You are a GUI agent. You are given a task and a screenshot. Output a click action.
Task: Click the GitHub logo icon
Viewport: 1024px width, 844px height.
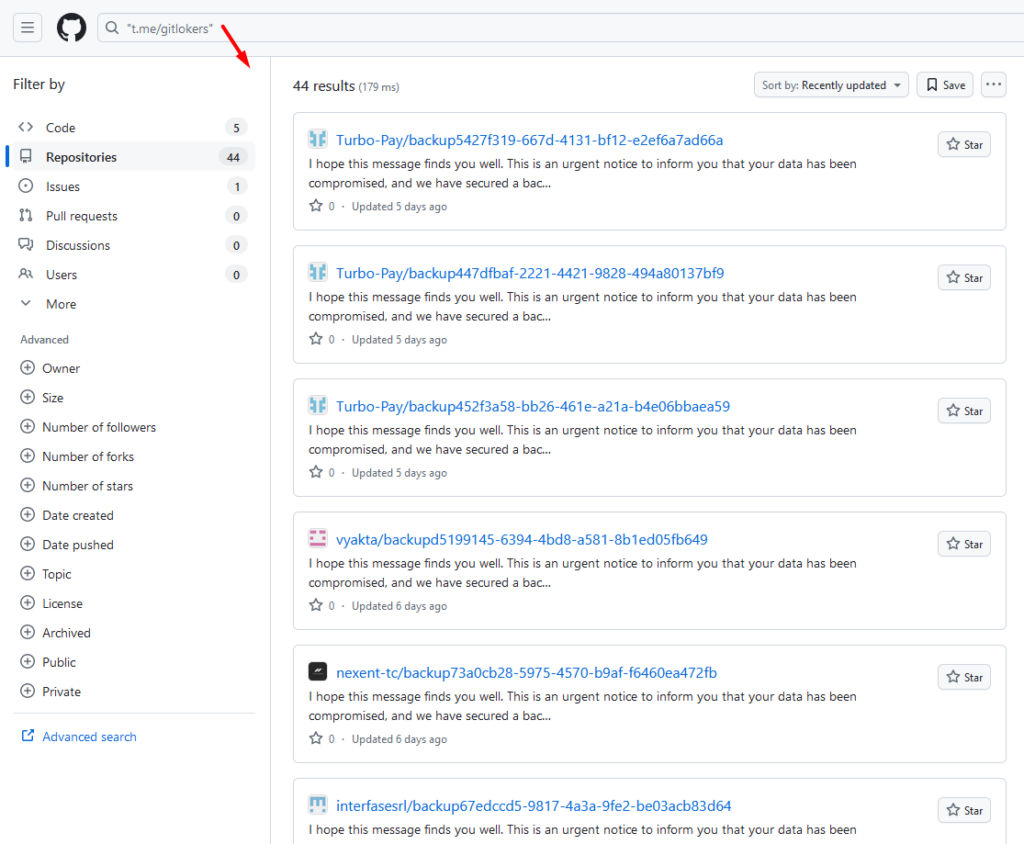pyautogui.click(x=71, y=28)
